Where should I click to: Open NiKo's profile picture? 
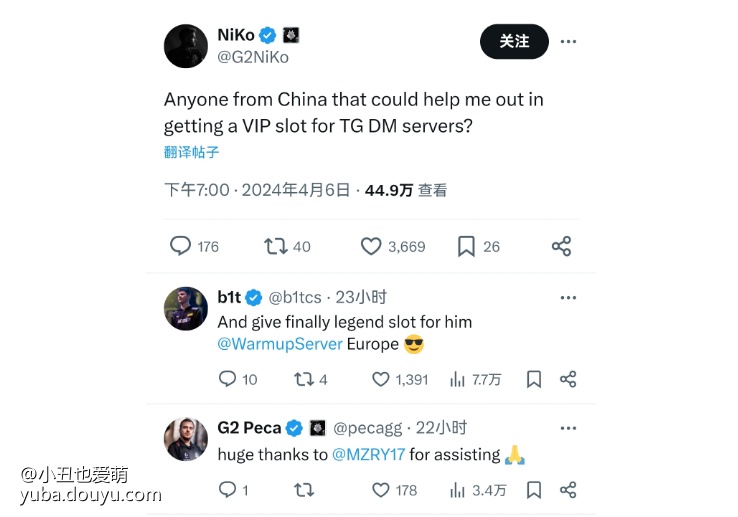click(185, 46)
